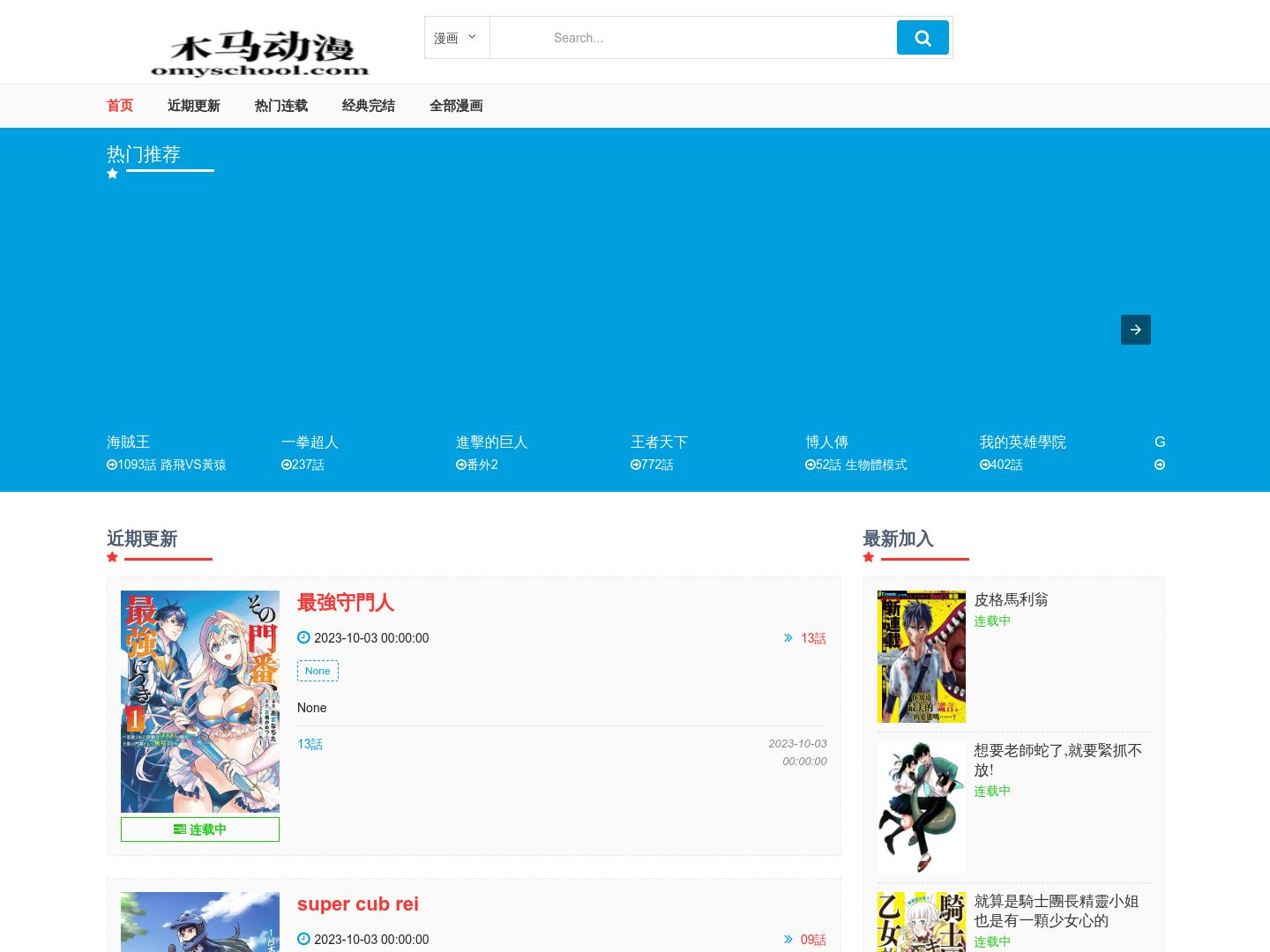1270x952 pixels.
Task: Focus the Search... input field
Action: point(692,38)
